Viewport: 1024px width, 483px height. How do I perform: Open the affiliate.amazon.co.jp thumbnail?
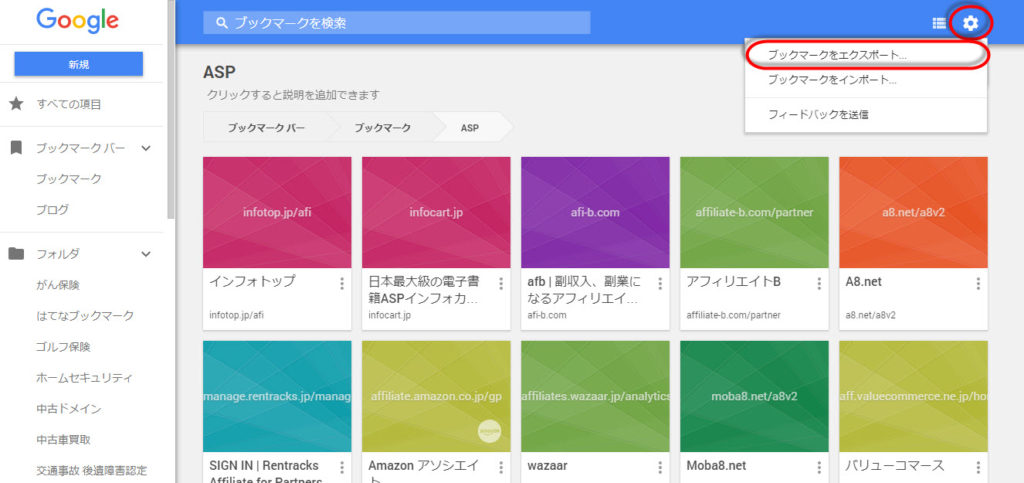point(436,396)
